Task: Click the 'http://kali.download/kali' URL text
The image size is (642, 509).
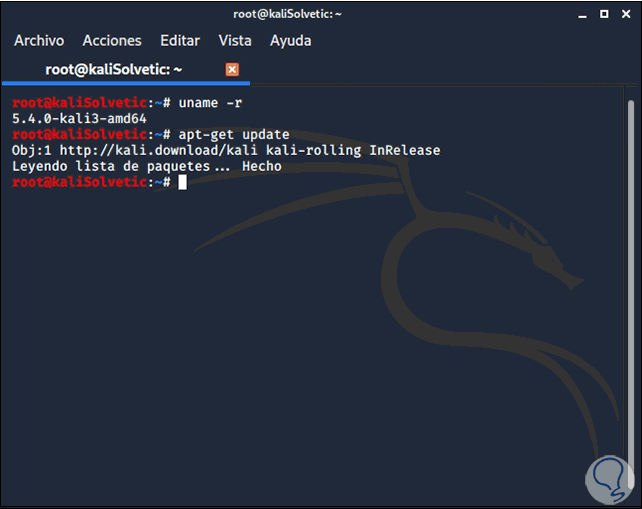Action: coord(159,151)
